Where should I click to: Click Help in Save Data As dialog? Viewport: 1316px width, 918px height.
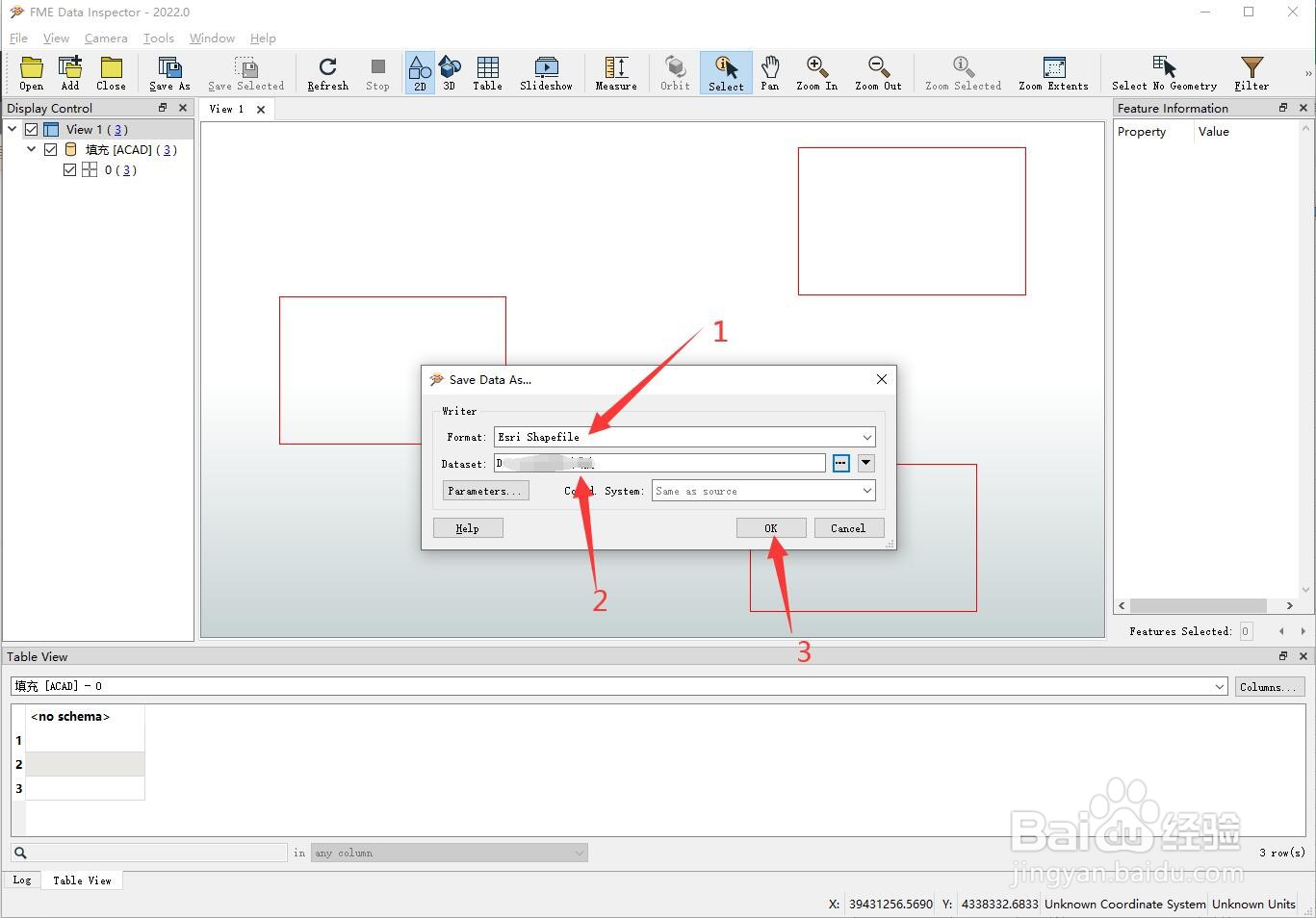pos(468,528)
